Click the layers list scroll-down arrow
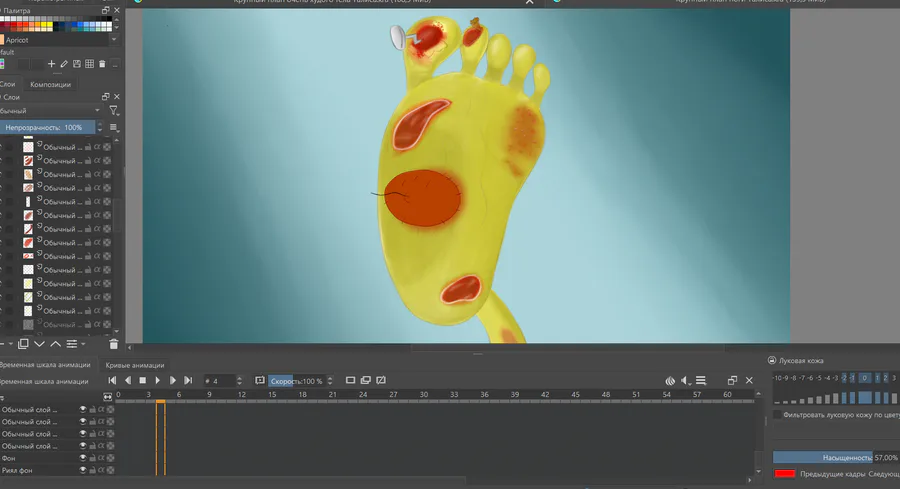The height and width of the screenshot is (489, 900). (x=117, y=331)
